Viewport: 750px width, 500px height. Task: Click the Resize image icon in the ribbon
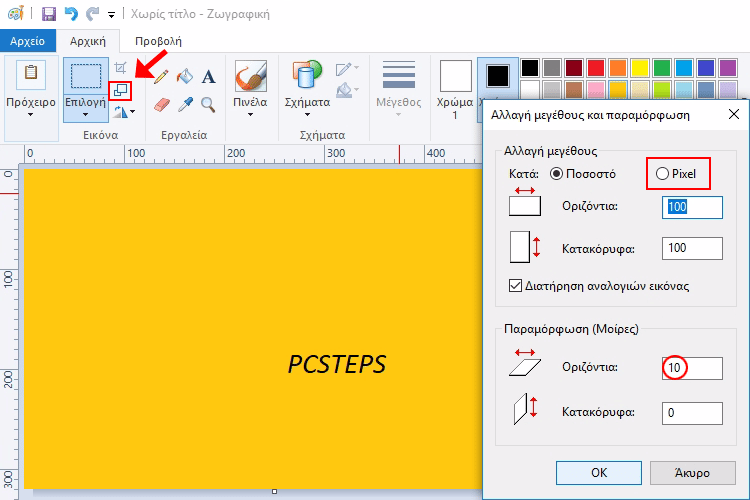(x=120, y=90)
